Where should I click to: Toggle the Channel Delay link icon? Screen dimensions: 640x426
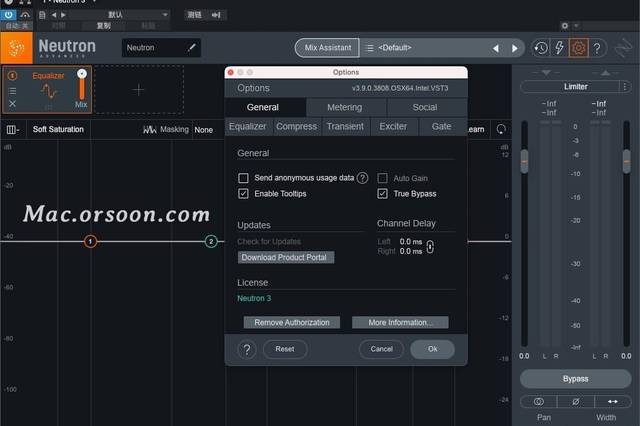click(430, 246)
